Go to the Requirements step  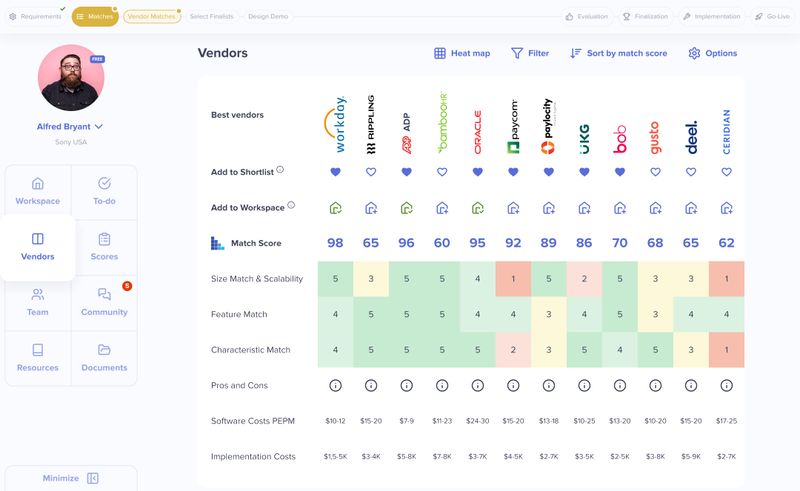tap(36, 16)
